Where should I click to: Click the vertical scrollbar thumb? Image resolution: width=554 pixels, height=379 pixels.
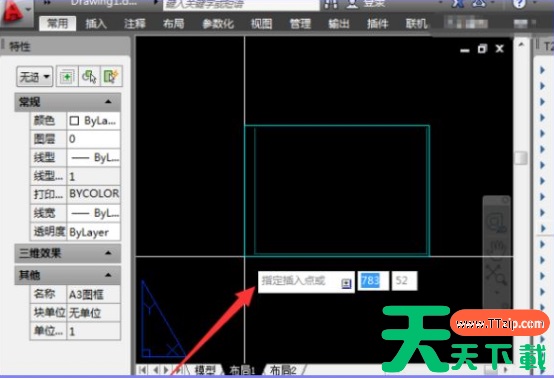point(521,158)
